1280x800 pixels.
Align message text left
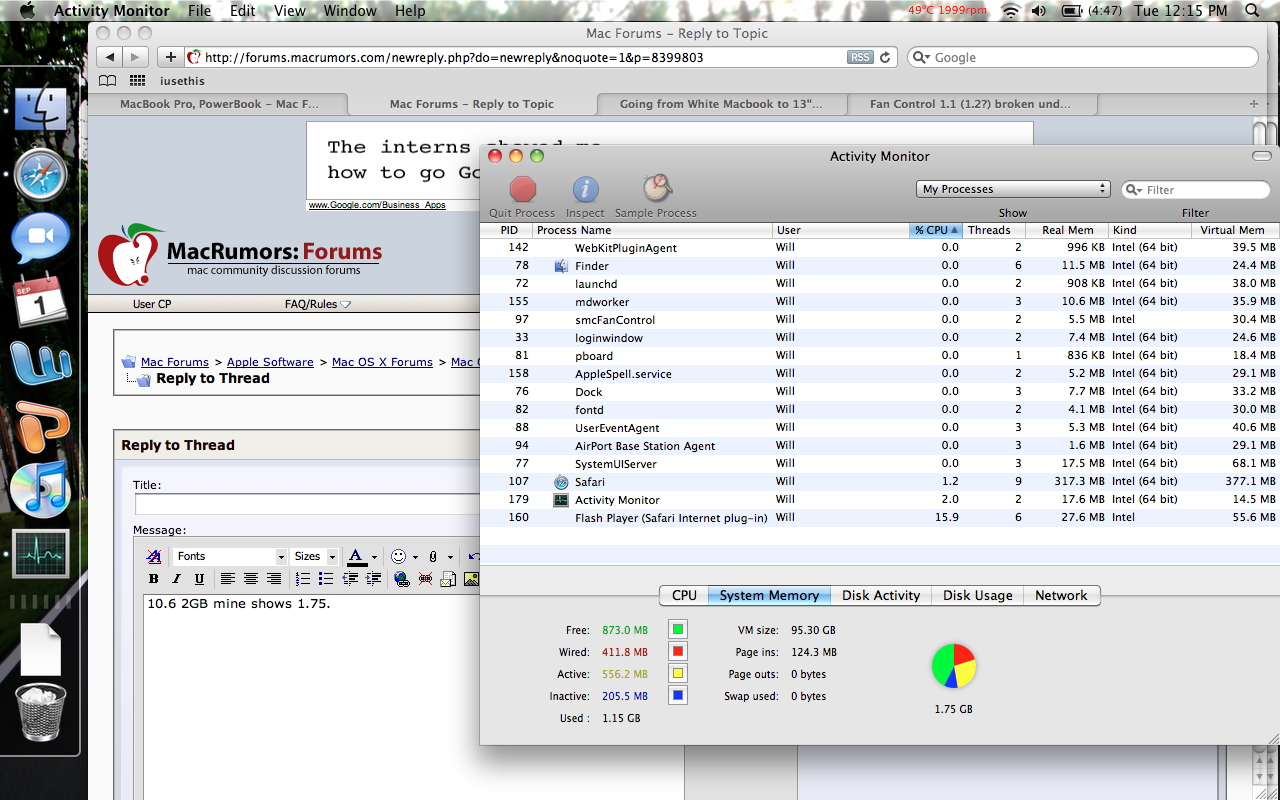pos(228,579)
